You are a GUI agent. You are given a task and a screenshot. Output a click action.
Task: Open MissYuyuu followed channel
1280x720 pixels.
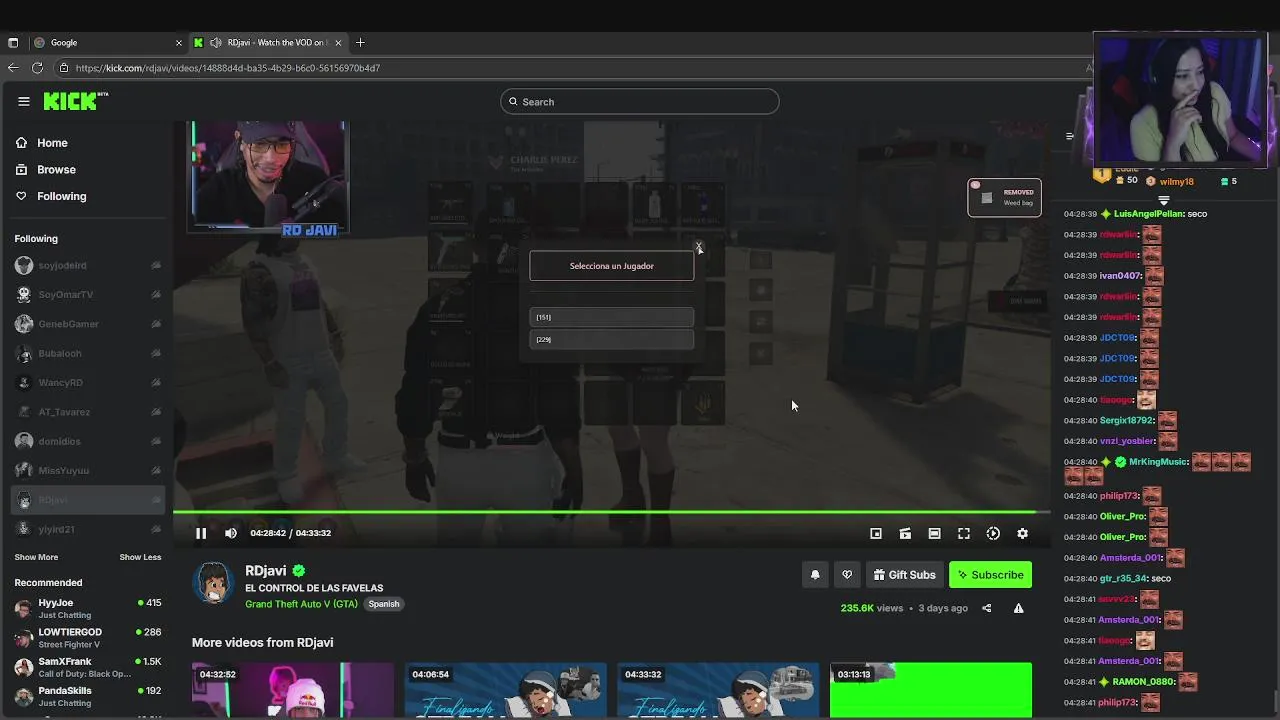coord(88,470)
